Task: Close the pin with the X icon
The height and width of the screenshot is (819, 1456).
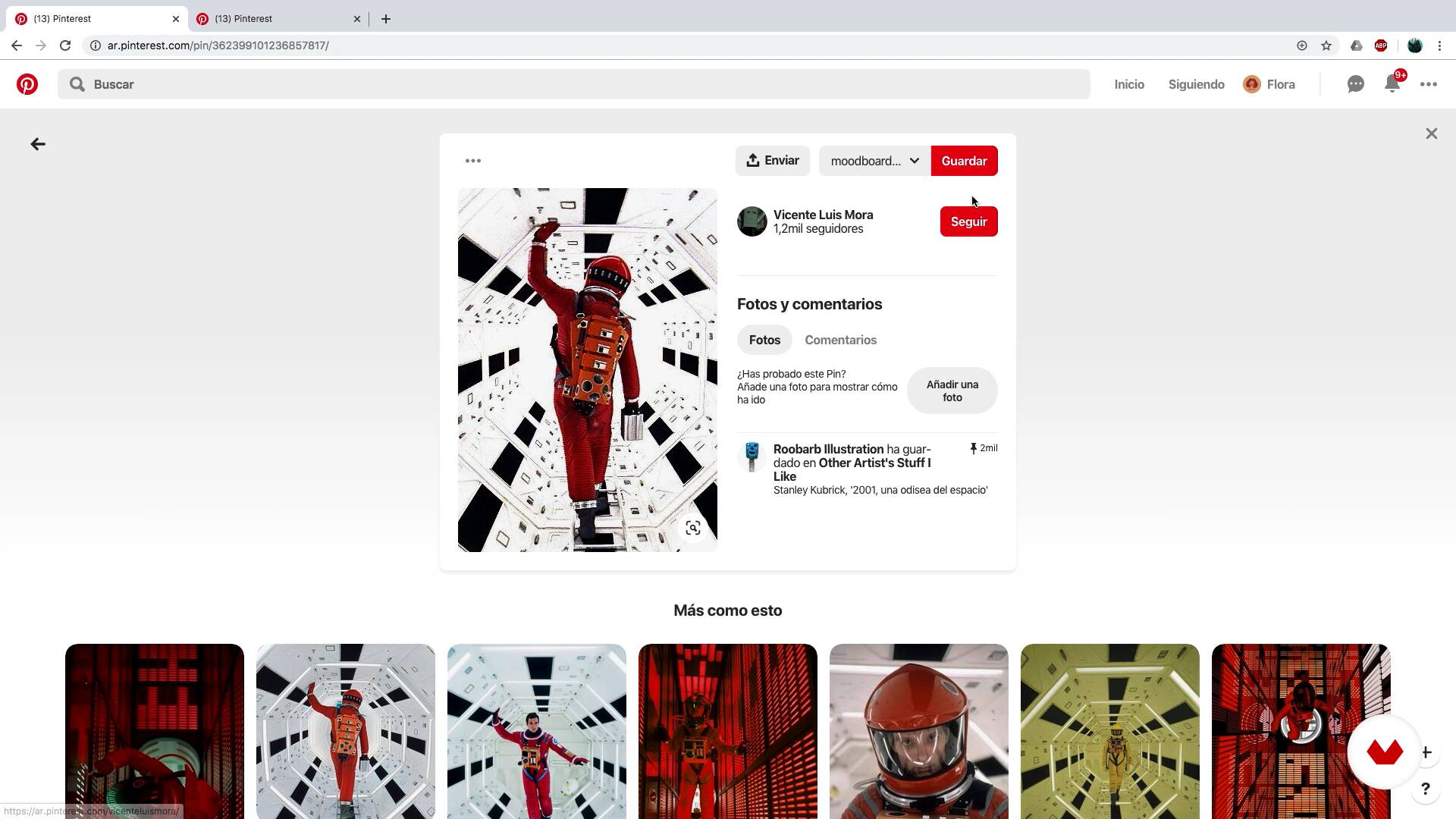Action: [1432, 133]
